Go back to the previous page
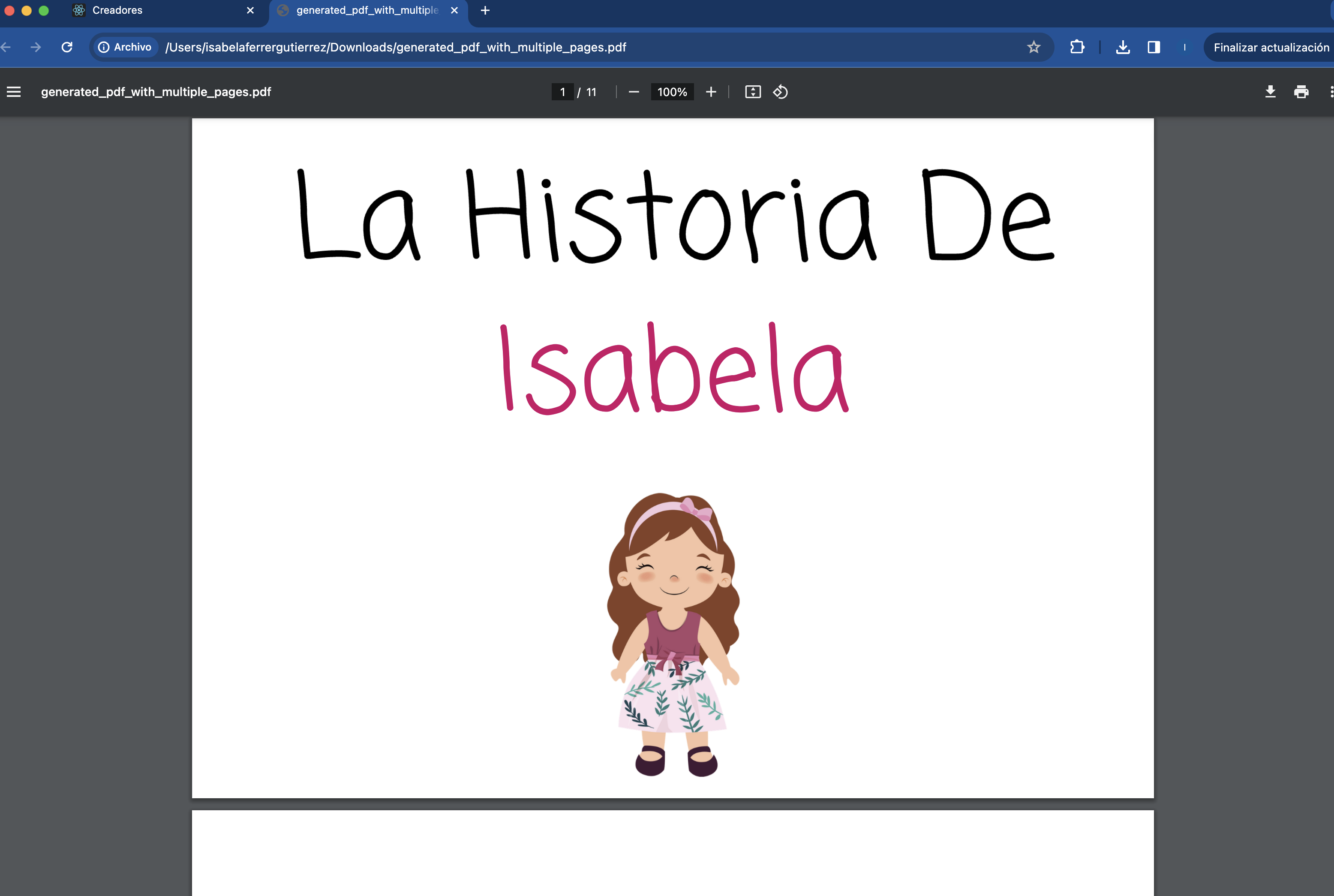The width and height of the screenshot is (1334, 896). pyautogui.click(x=6, y=47)
